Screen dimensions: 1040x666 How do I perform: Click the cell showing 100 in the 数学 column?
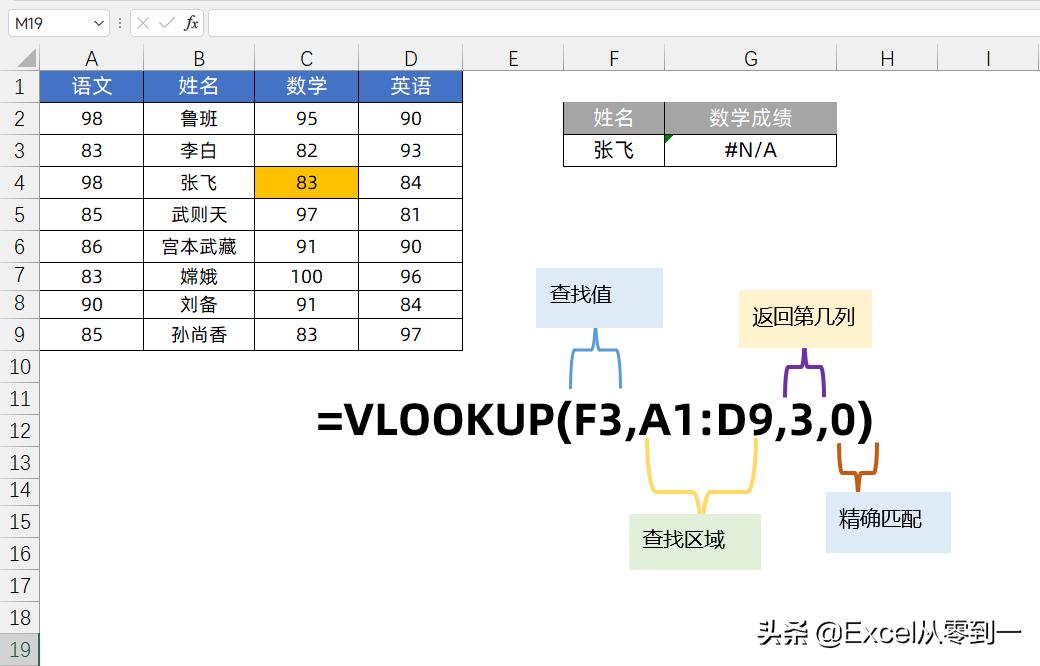pyautogui.click(x=306, y=277)
